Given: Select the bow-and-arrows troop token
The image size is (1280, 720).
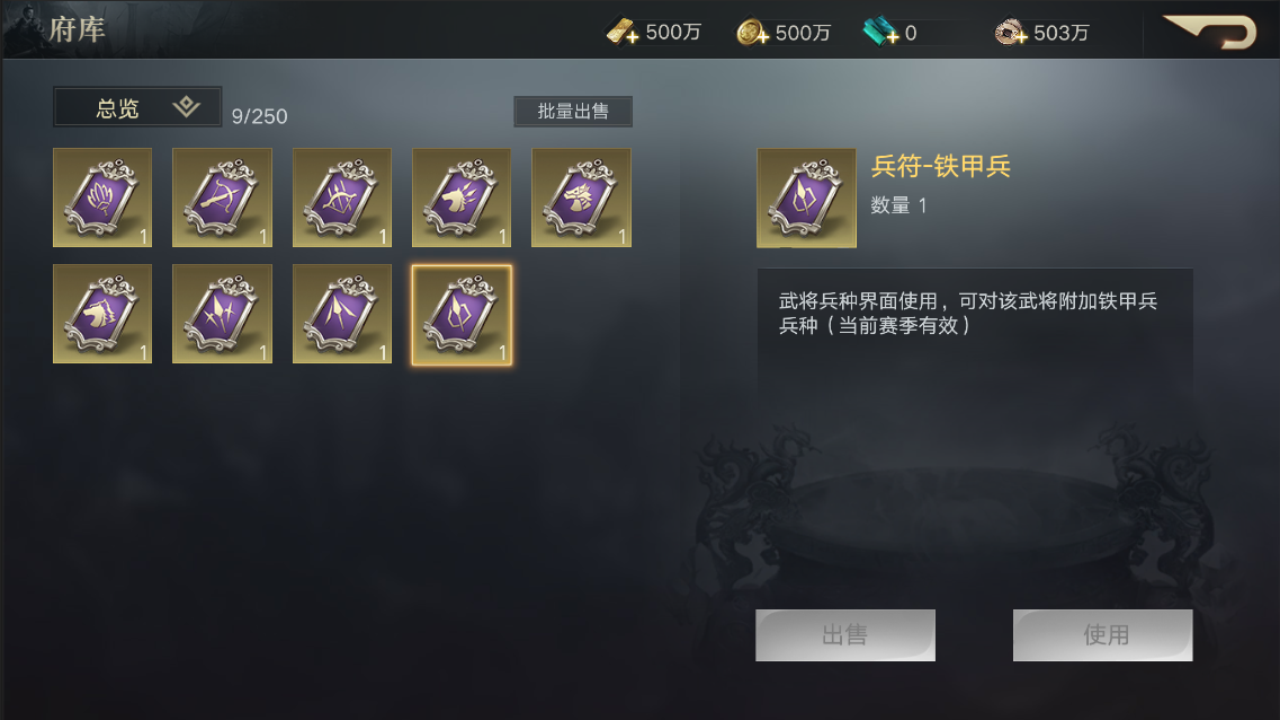Looking at the screenshot, I should 342,197.
